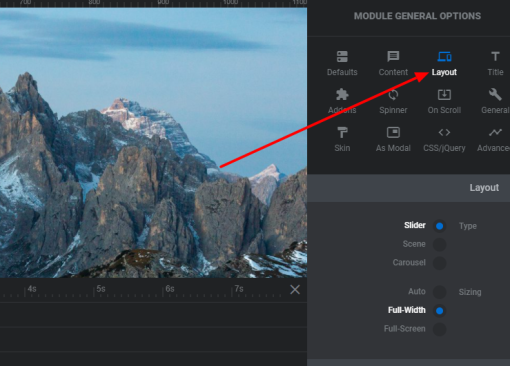Open the Title options icon

(x=495, y=56)
